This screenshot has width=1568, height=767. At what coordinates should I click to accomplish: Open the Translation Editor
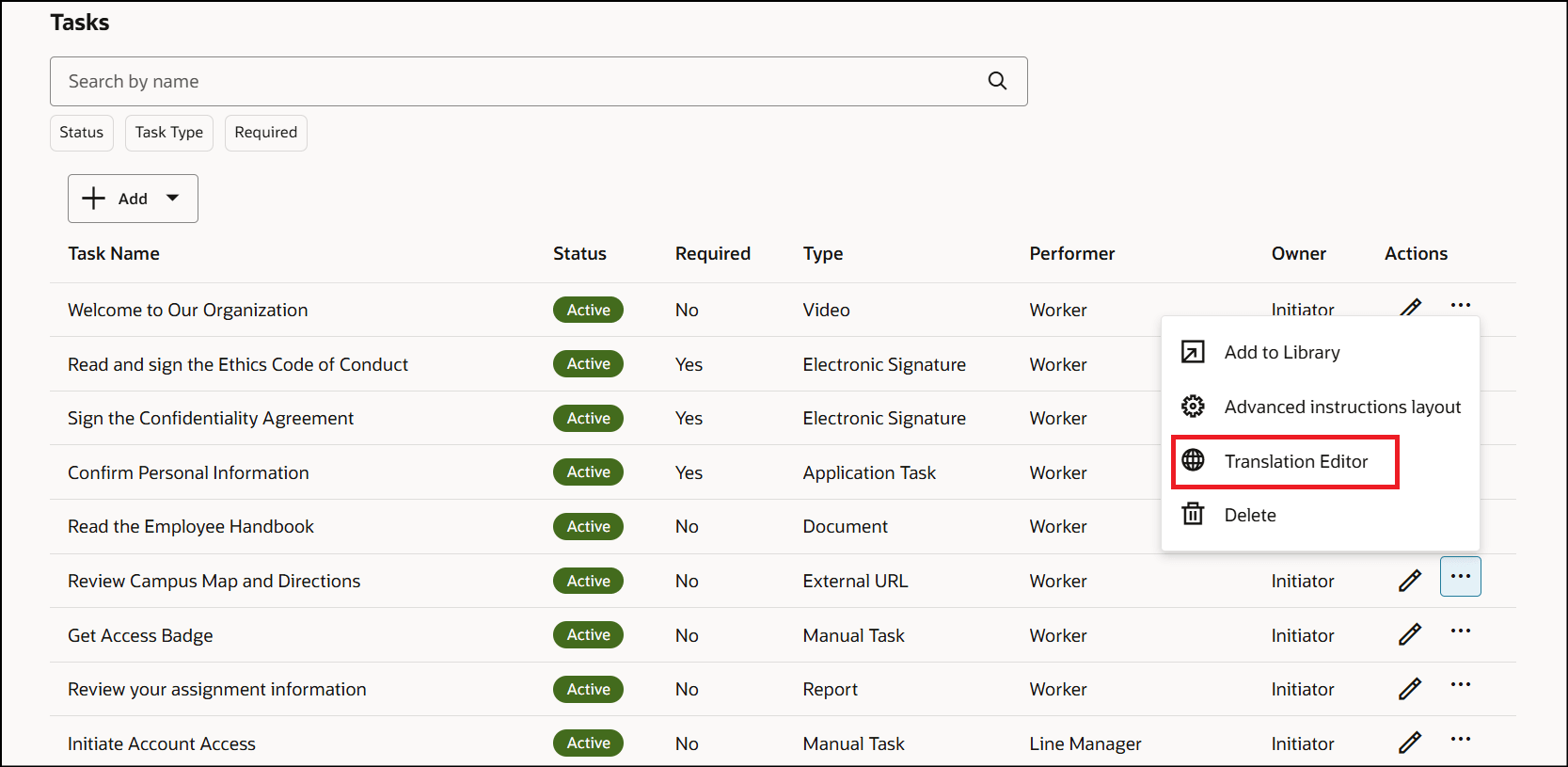[1295, 462]
